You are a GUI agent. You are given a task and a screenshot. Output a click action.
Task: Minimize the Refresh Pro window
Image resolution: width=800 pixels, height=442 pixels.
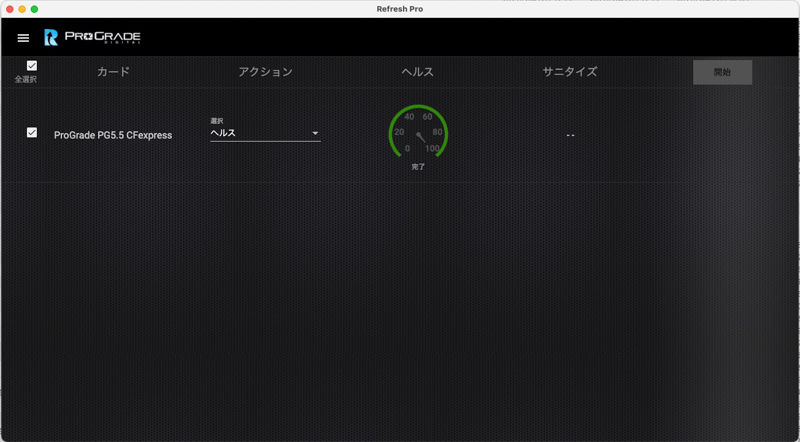coord(22,9)
